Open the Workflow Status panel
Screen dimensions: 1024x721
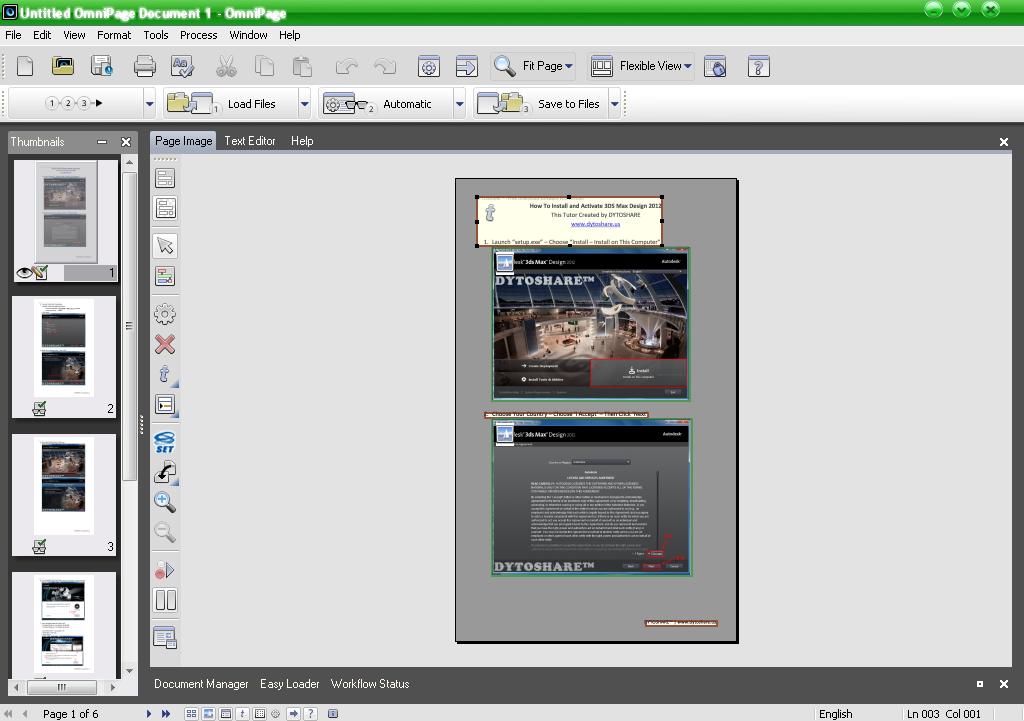click(370, 684)
